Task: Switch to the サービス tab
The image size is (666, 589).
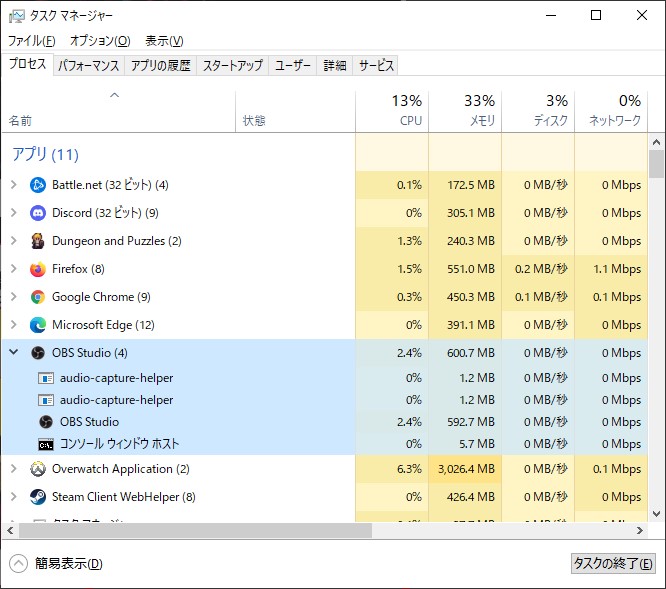Action: pos(375,65)
